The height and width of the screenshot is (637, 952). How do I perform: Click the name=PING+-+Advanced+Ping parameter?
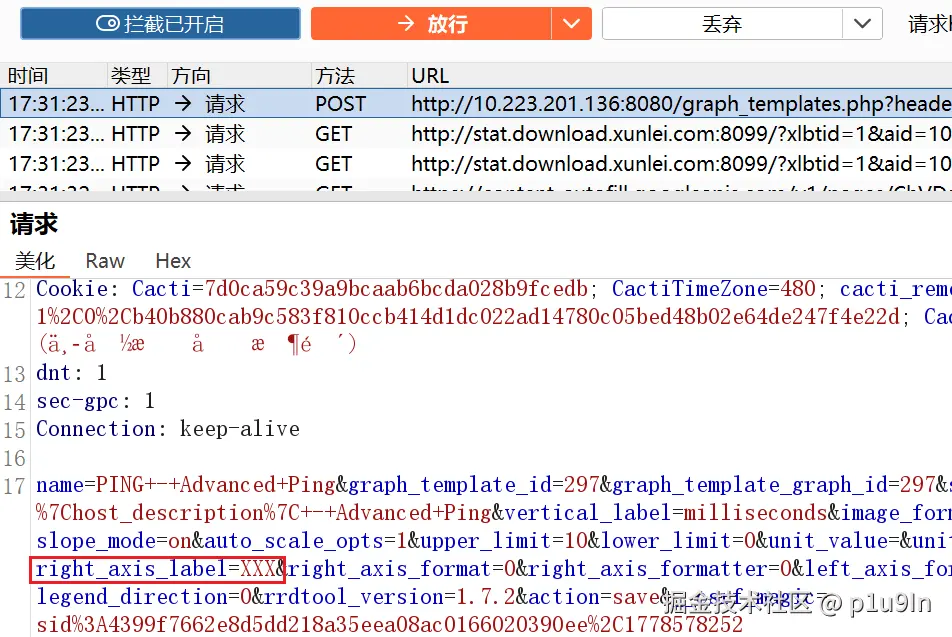(185, 485)
